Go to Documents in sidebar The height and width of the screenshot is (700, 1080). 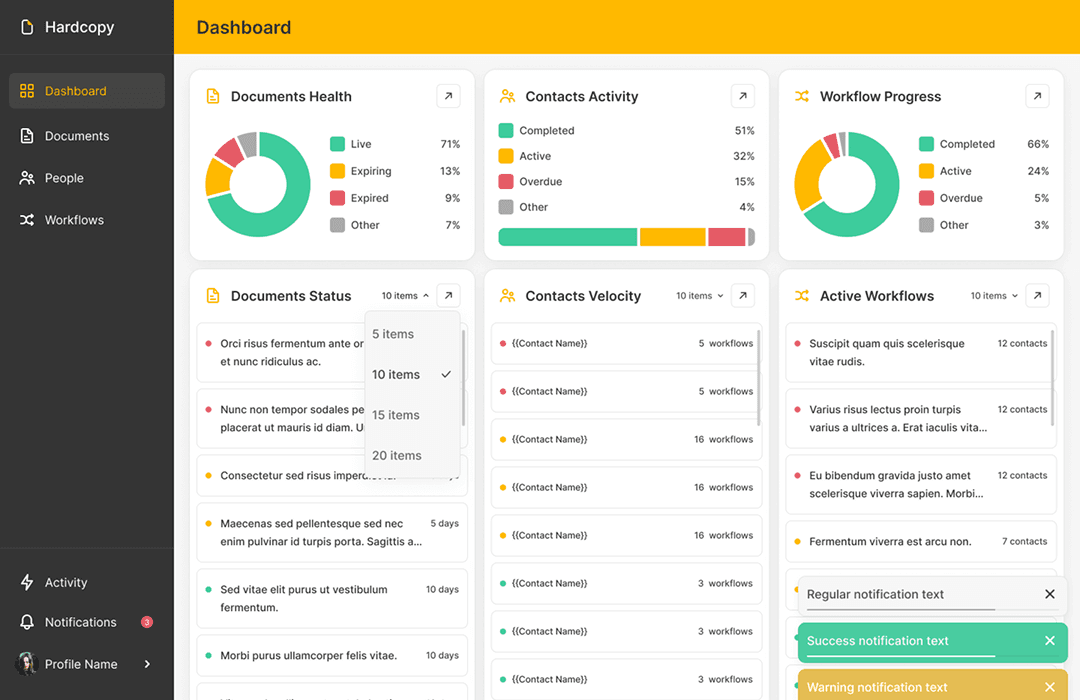(x=77, y=136)
